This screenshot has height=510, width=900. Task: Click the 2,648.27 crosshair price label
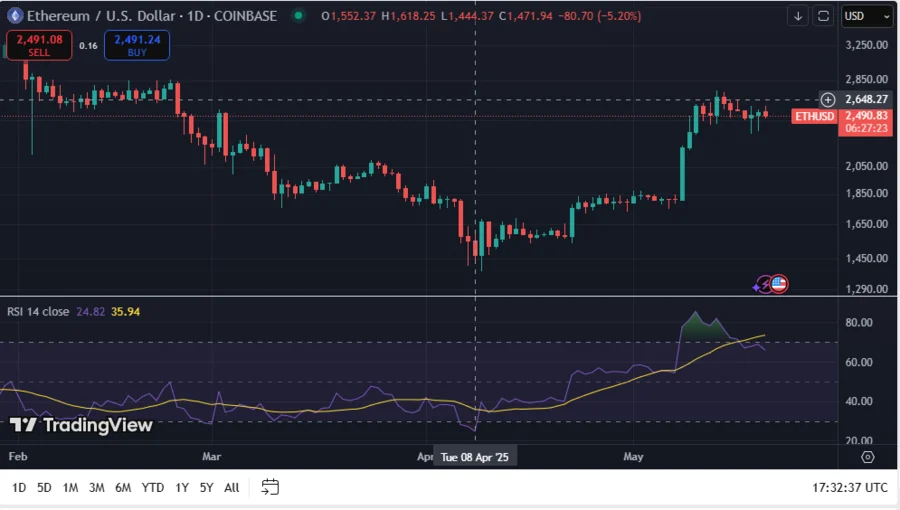coord(866,99)
